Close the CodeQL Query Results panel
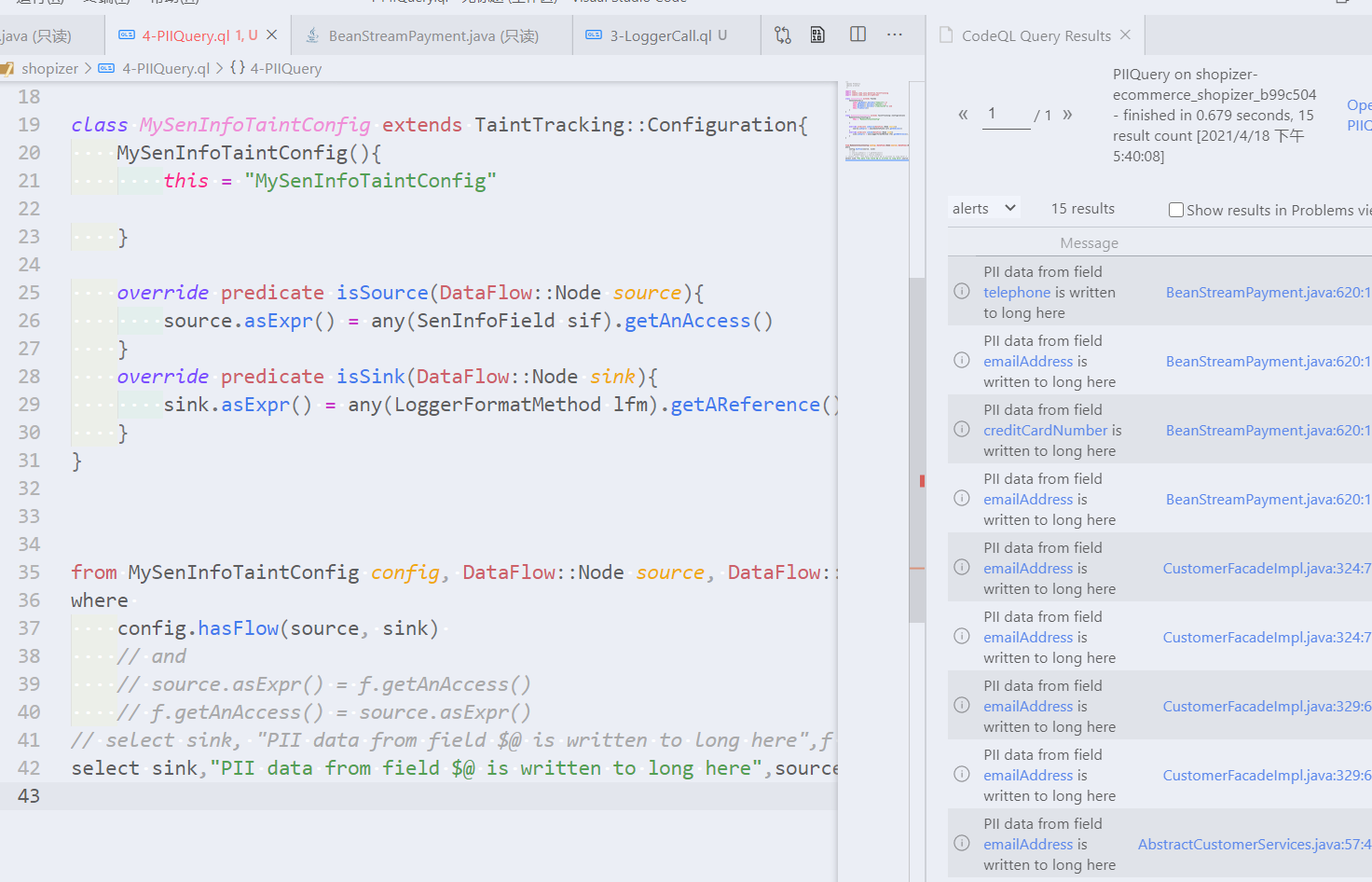1372x882 pixels. coord(1125,34)
